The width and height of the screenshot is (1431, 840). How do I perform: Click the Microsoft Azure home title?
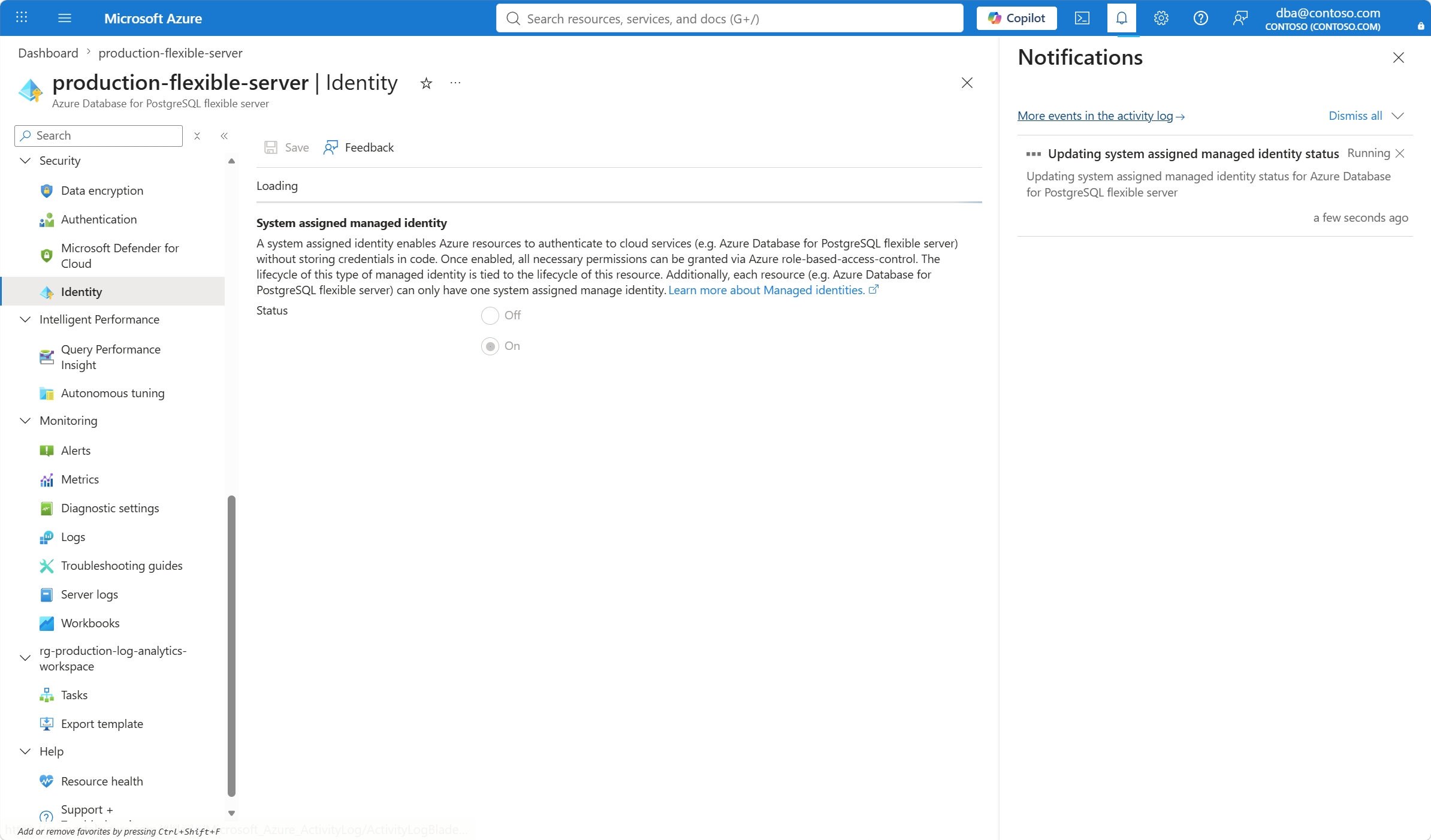tap(153, 18)
